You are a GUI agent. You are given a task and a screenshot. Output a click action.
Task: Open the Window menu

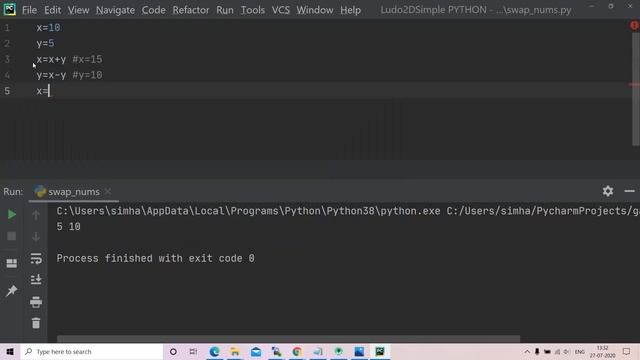[315, 10]
